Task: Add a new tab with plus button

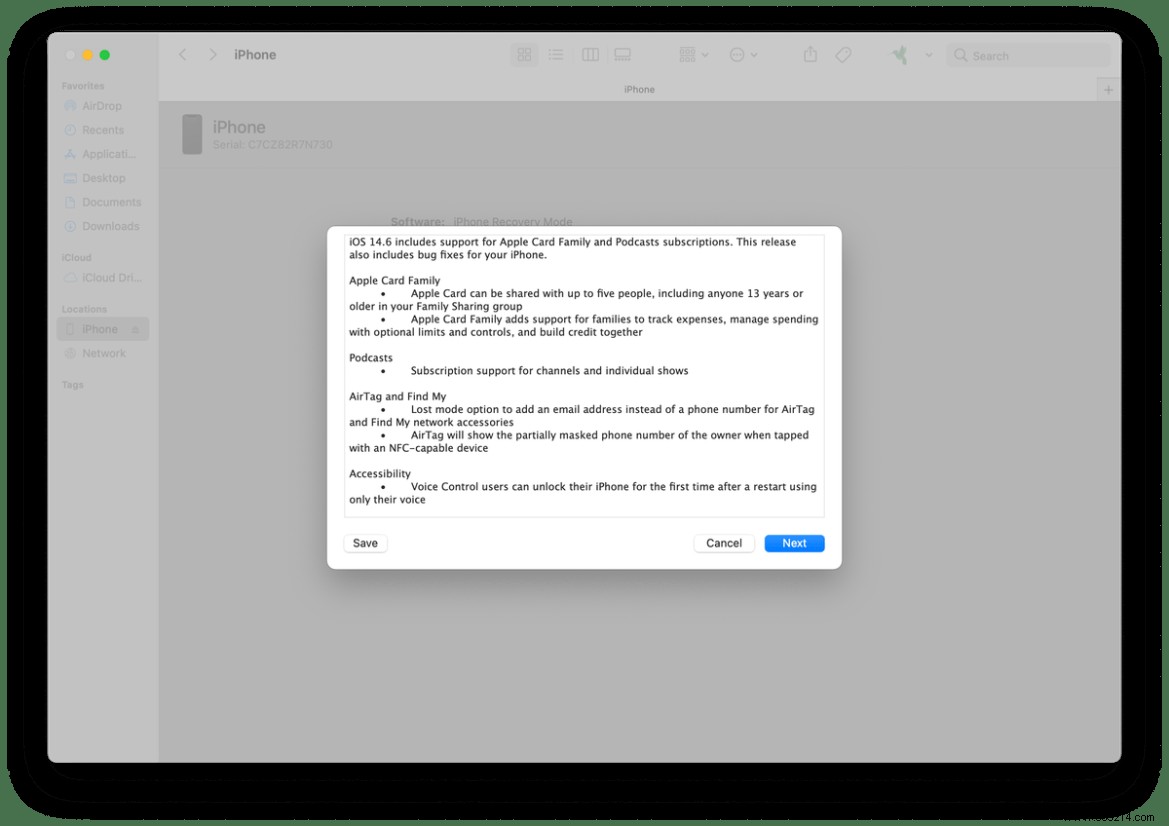Action: (1108, 89)
